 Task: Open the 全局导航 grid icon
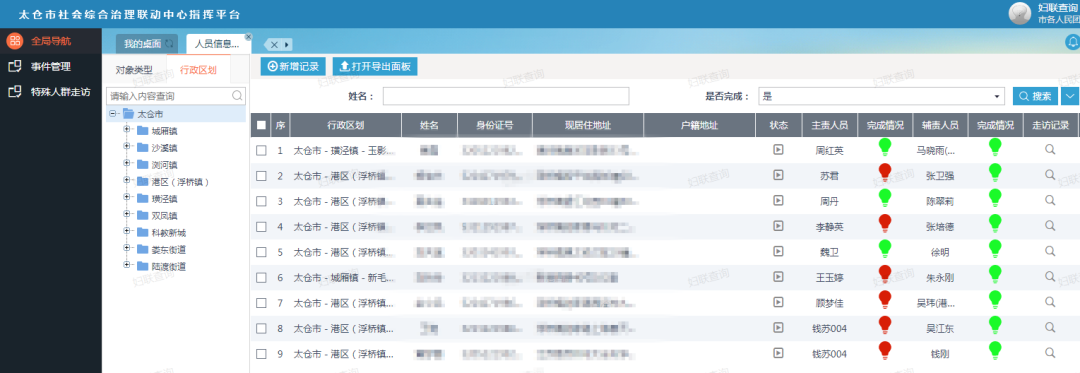pos(14,40)
